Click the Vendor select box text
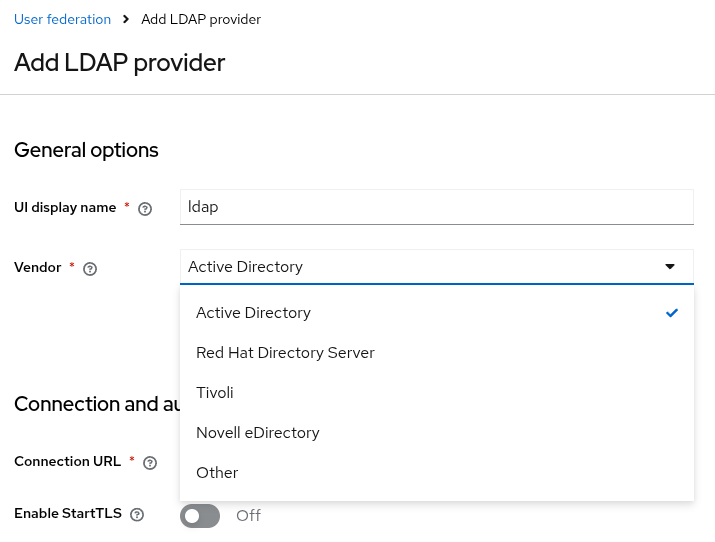The image size is (715, 542). point(246,267)
